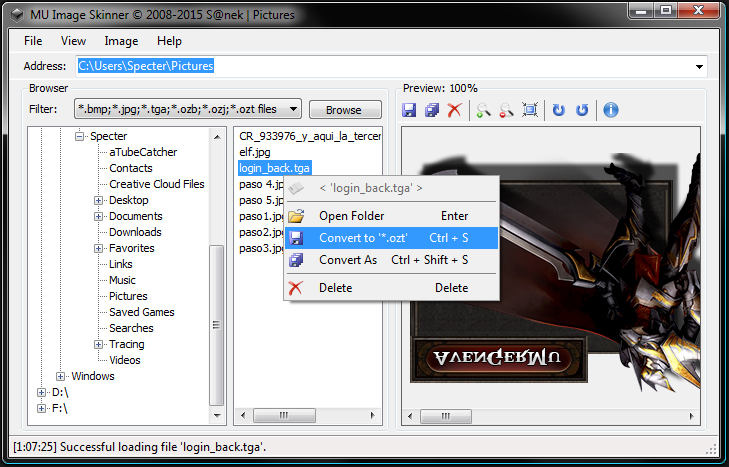Viewport: 729px width, 467px height.
Task: Click the floppy icon beside Convert to '*.ozt'
Action: (296, 238)
